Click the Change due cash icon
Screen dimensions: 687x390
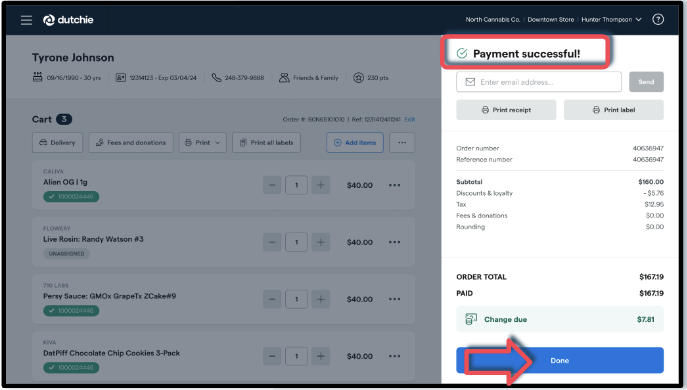pyautogui.click(x=471, y=319)
